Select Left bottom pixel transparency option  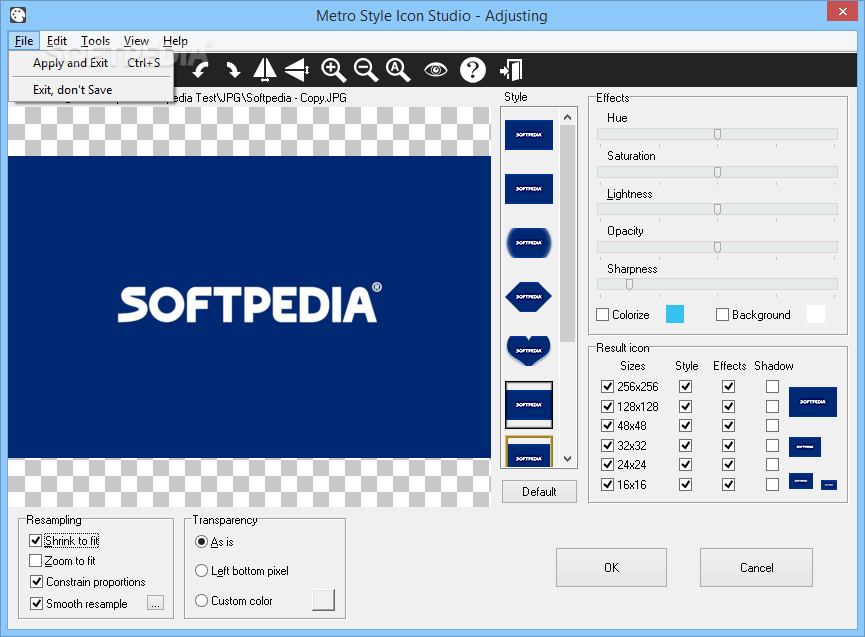[201, 571]
